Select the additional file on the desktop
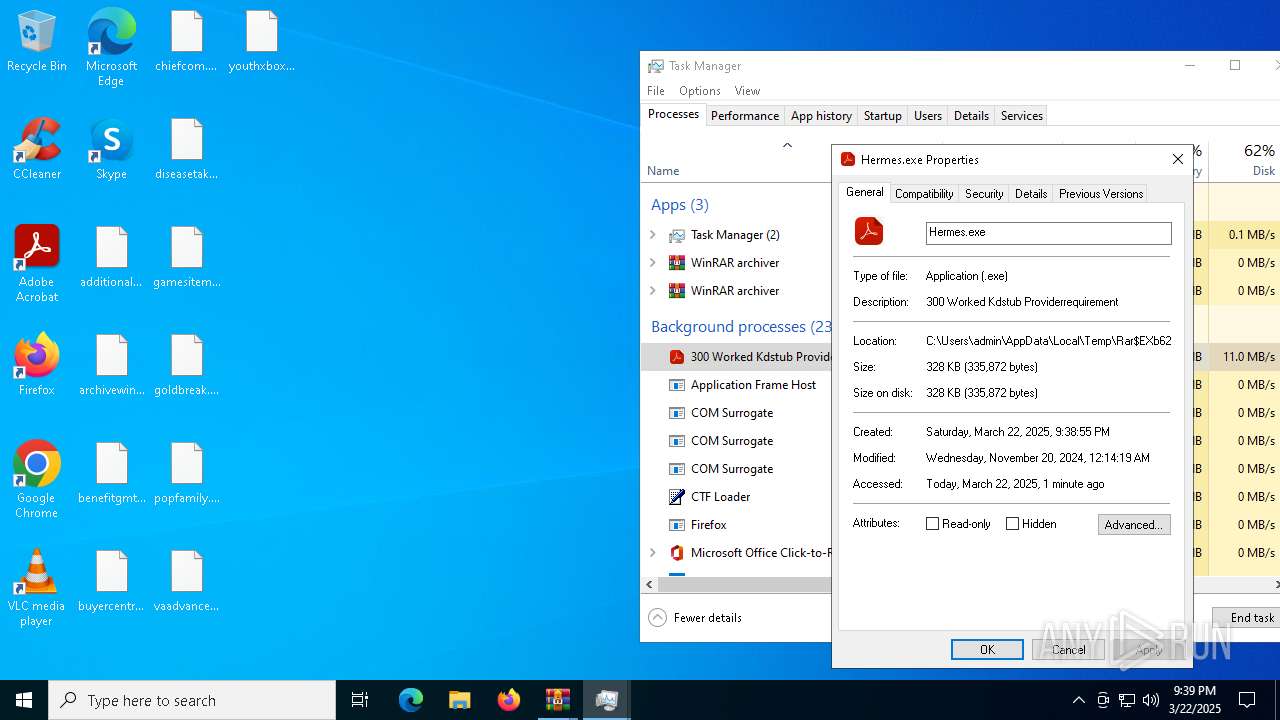 click(111, 258)
